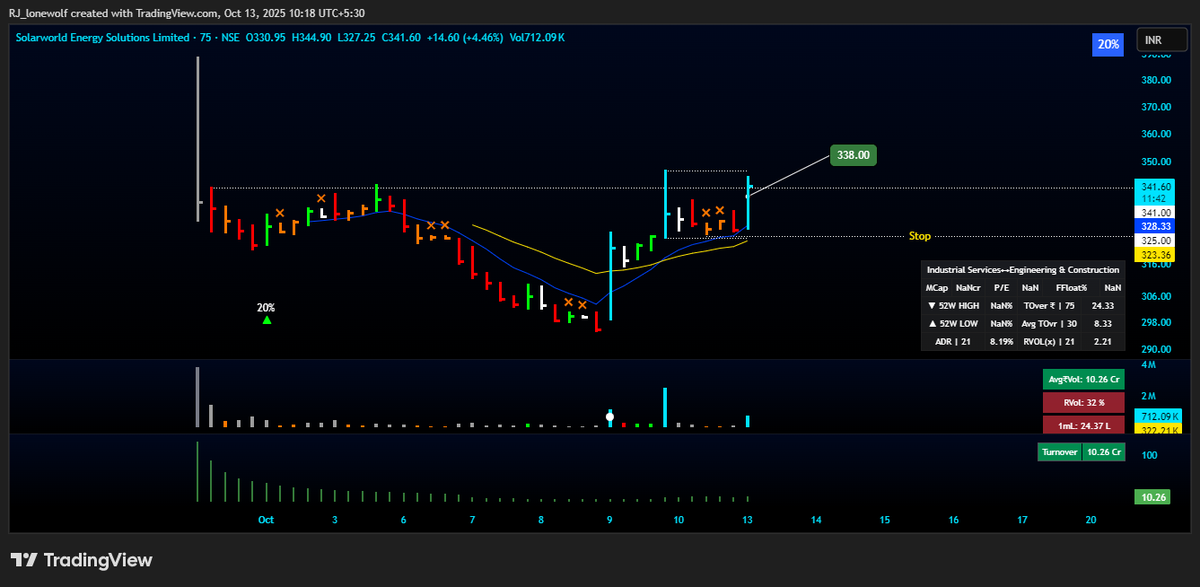Click the TradingView logo
1200x587 pixels.
tap(82, 560)
